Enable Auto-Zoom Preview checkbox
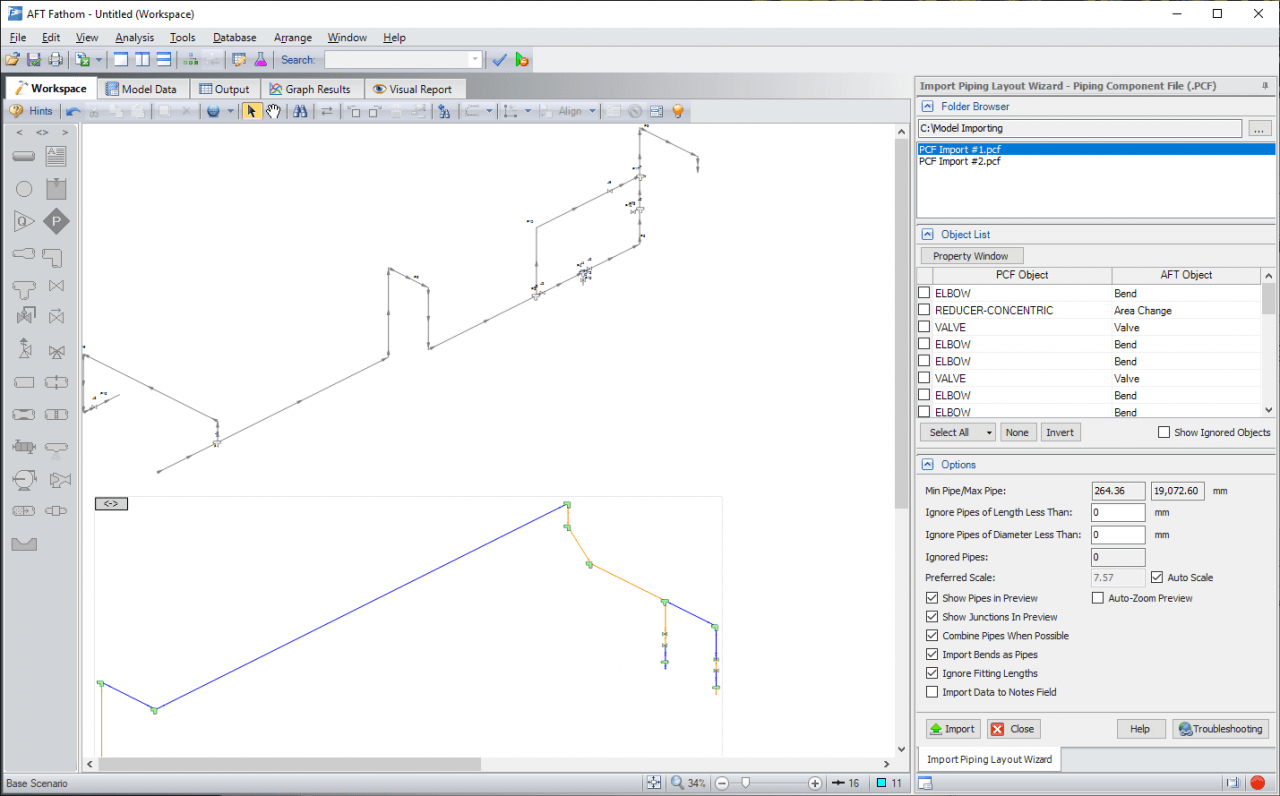 (x=1097, y=598)
